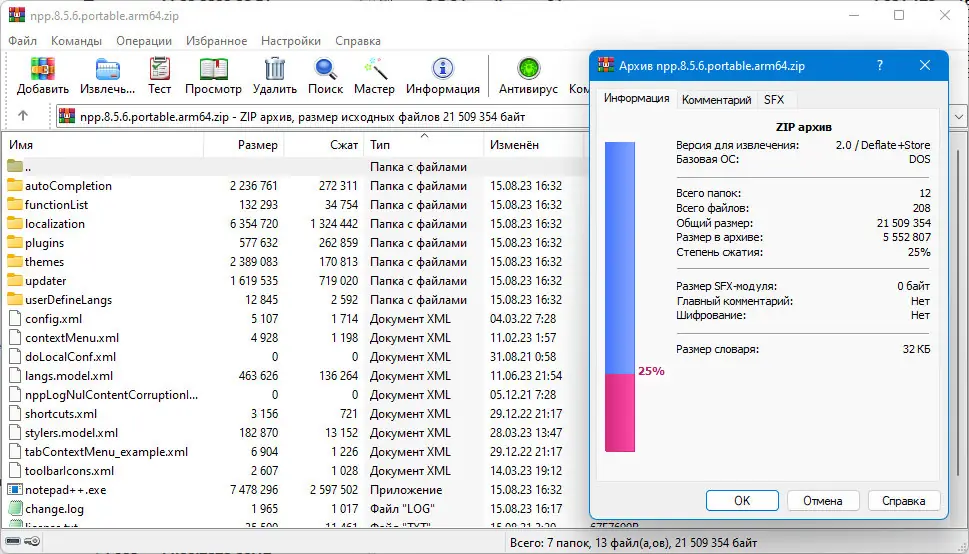Select the doLocalConf.xml file row

coord(294,357)
